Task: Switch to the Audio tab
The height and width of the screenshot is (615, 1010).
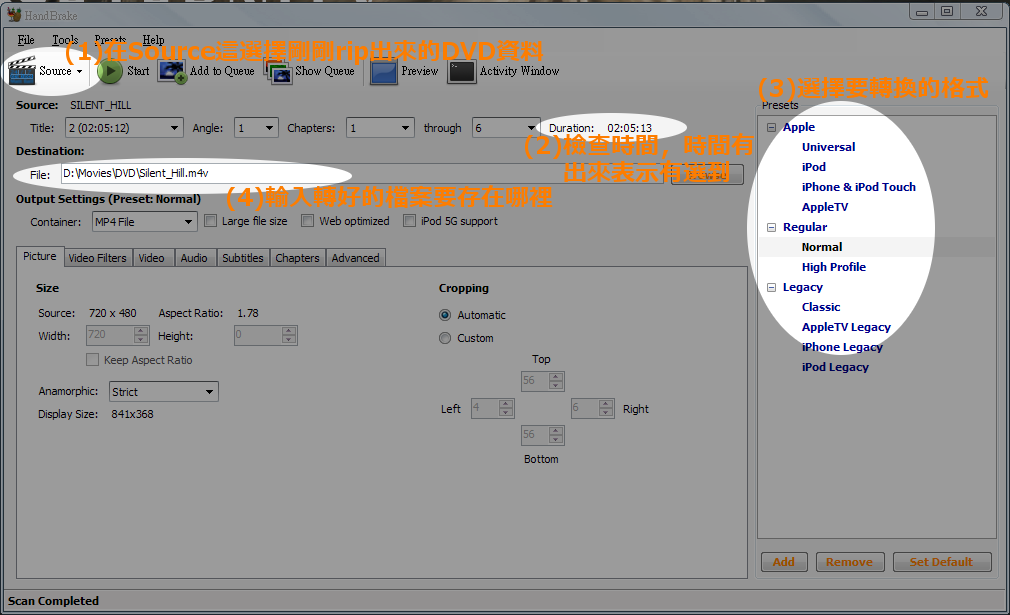Action: click(x=194, y=258)
